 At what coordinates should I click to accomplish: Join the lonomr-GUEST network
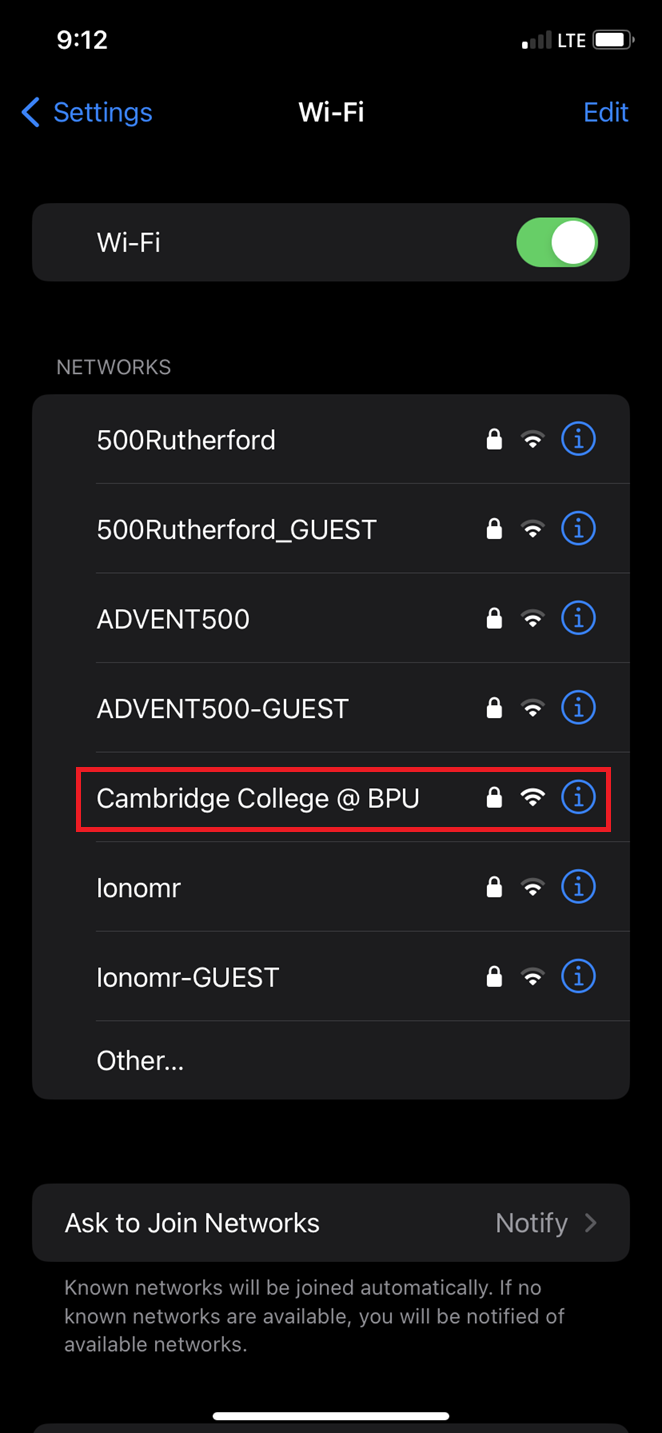point(188,977)
